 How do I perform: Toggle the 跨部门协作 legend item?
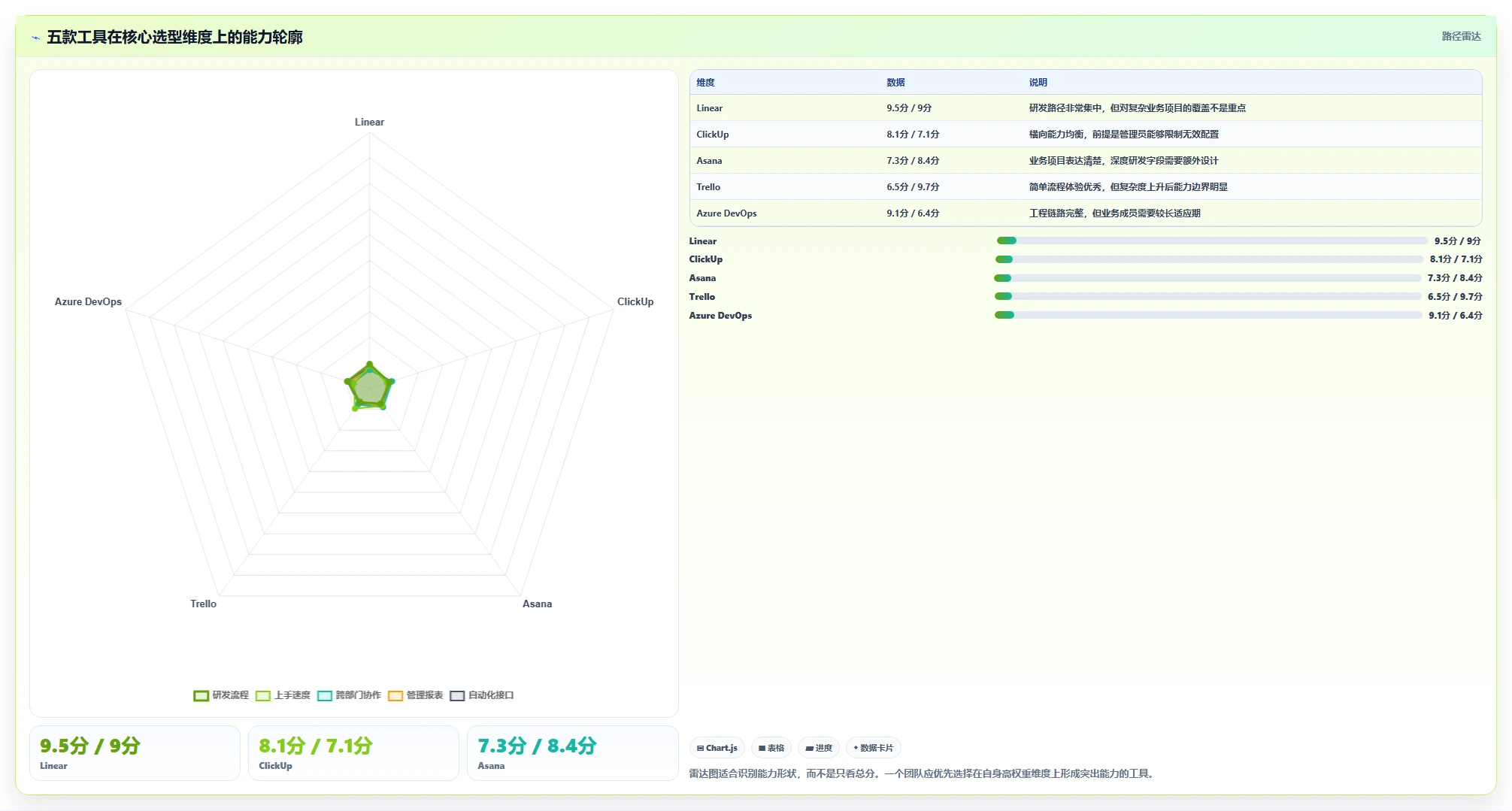pyautogui.click(x=349, y=695)
